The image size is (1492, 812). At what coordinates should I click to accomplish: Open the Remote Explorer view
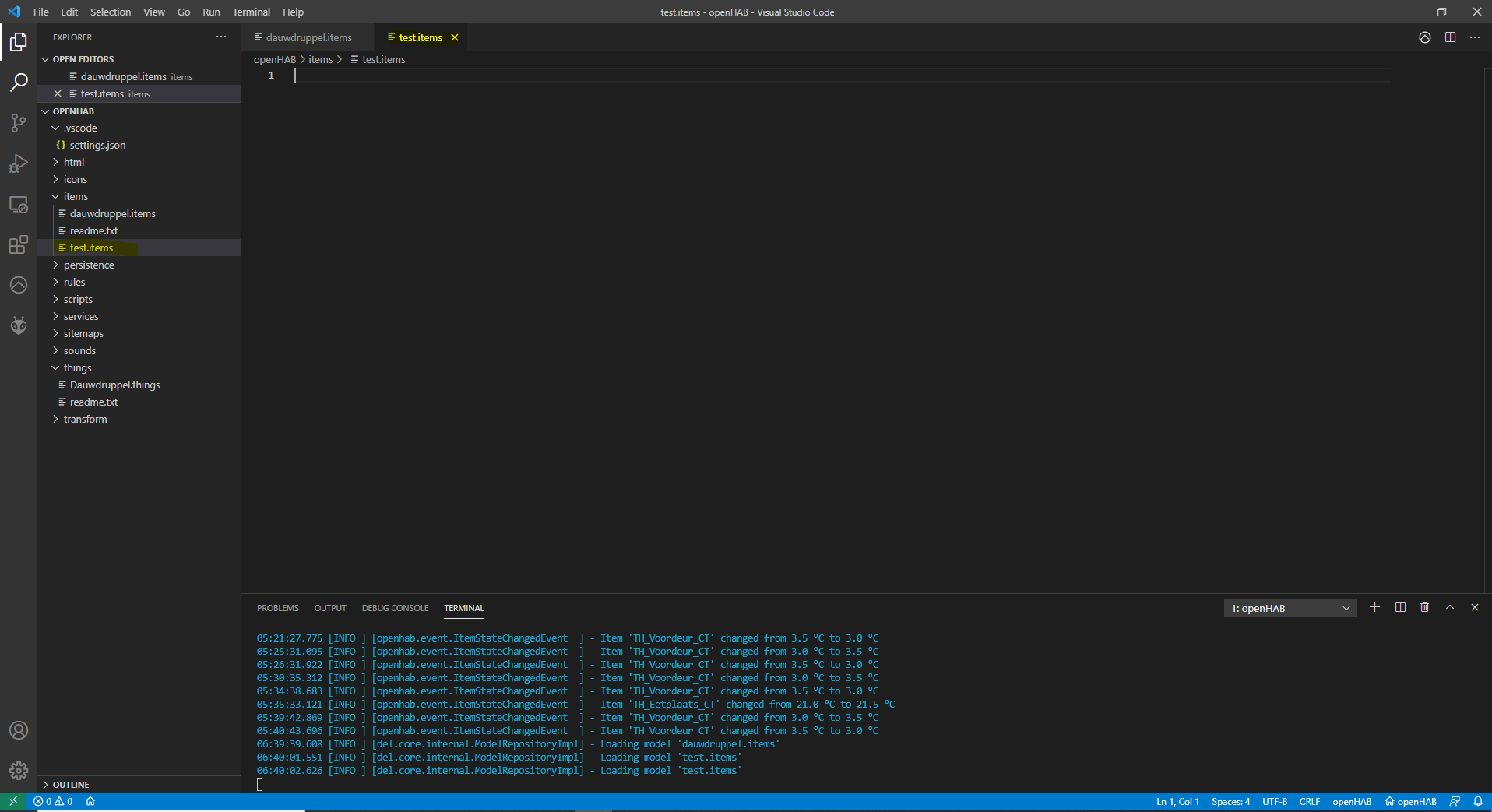19,204
